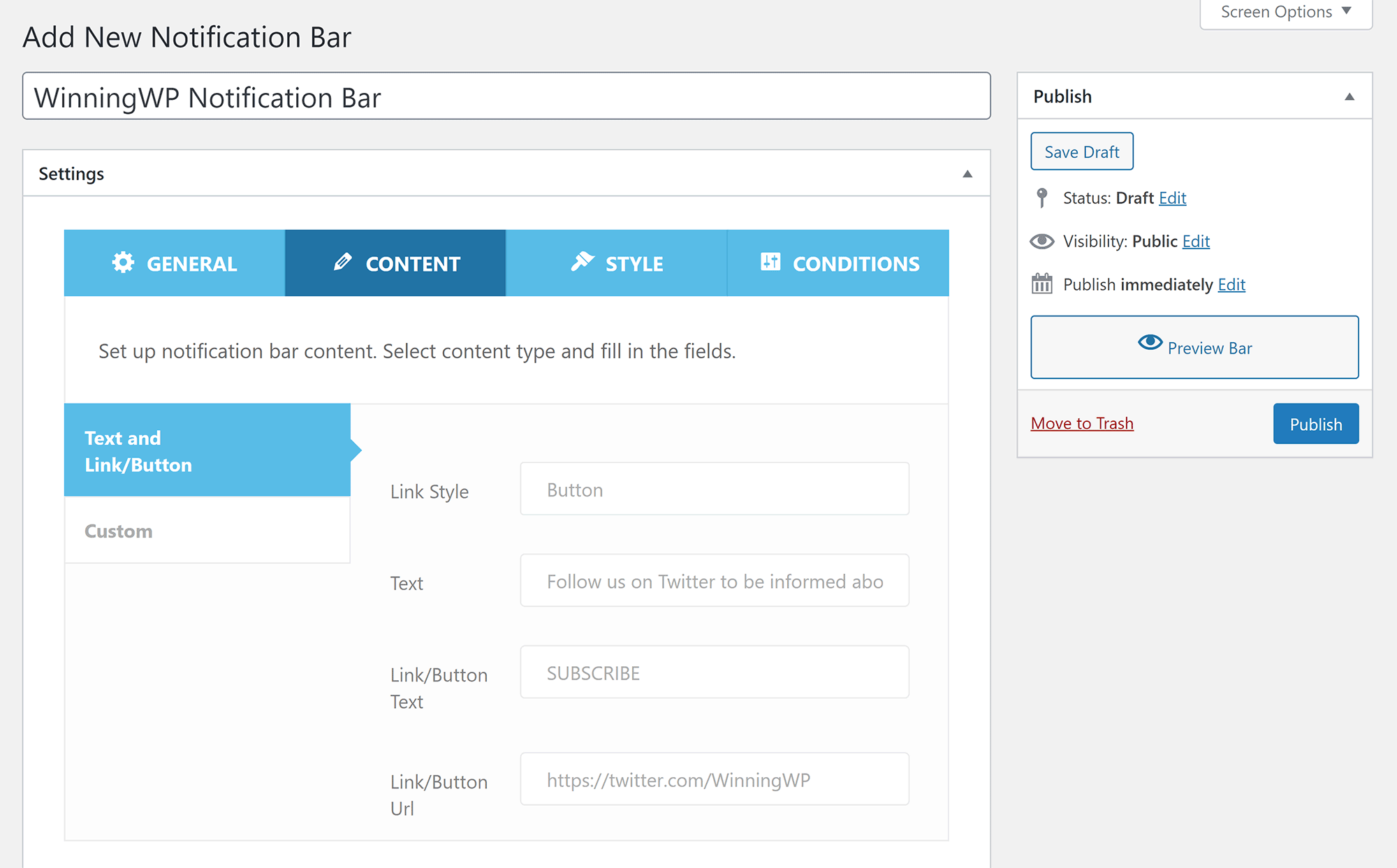1397x868 pixels.
Task: Click Move to Trash link
Action: coord(1082,422)
